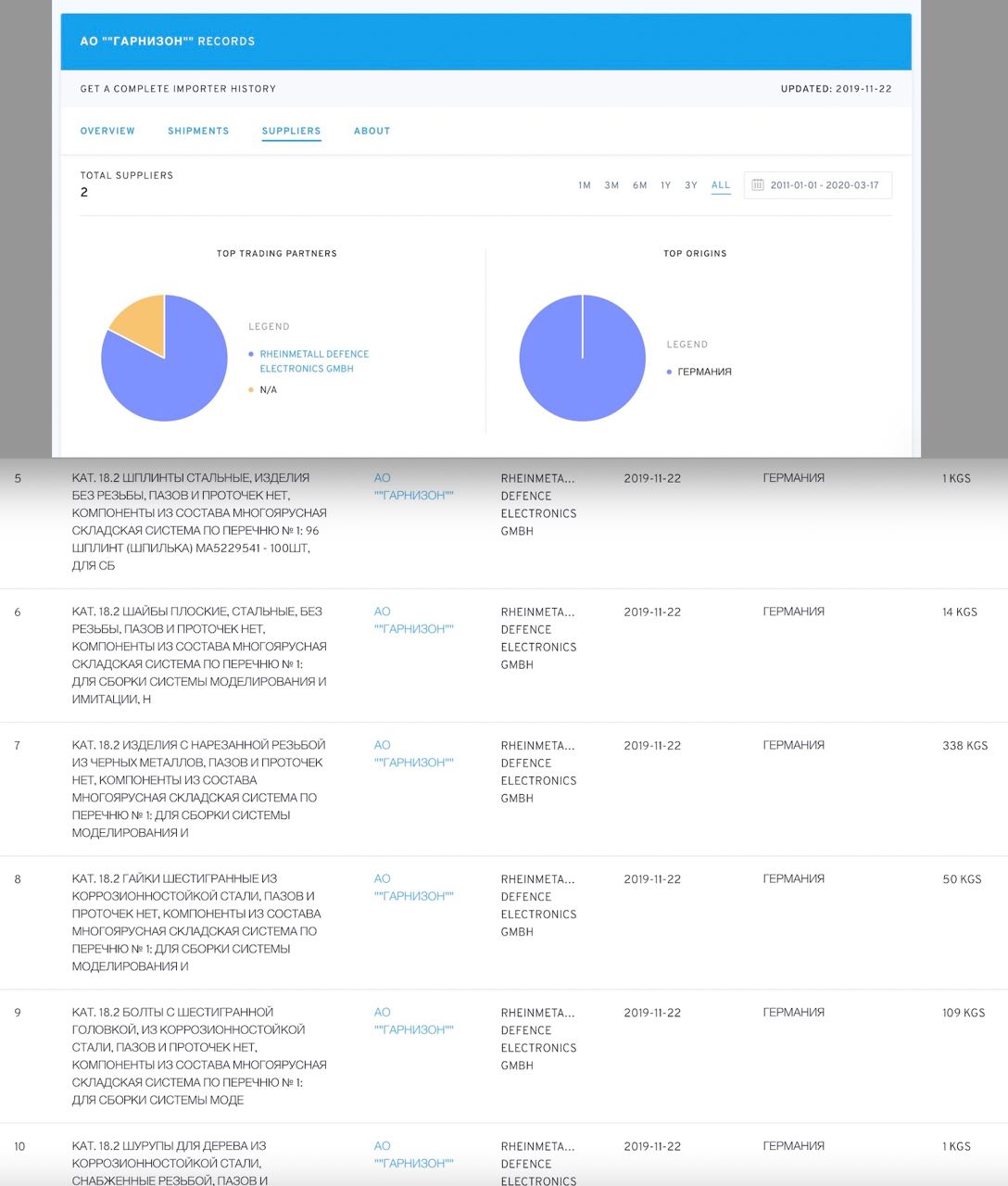The width and height of the screenshot is (1008, 1186).
Task: Select the ALL time range filter
Action: click(x=721, y=185)
